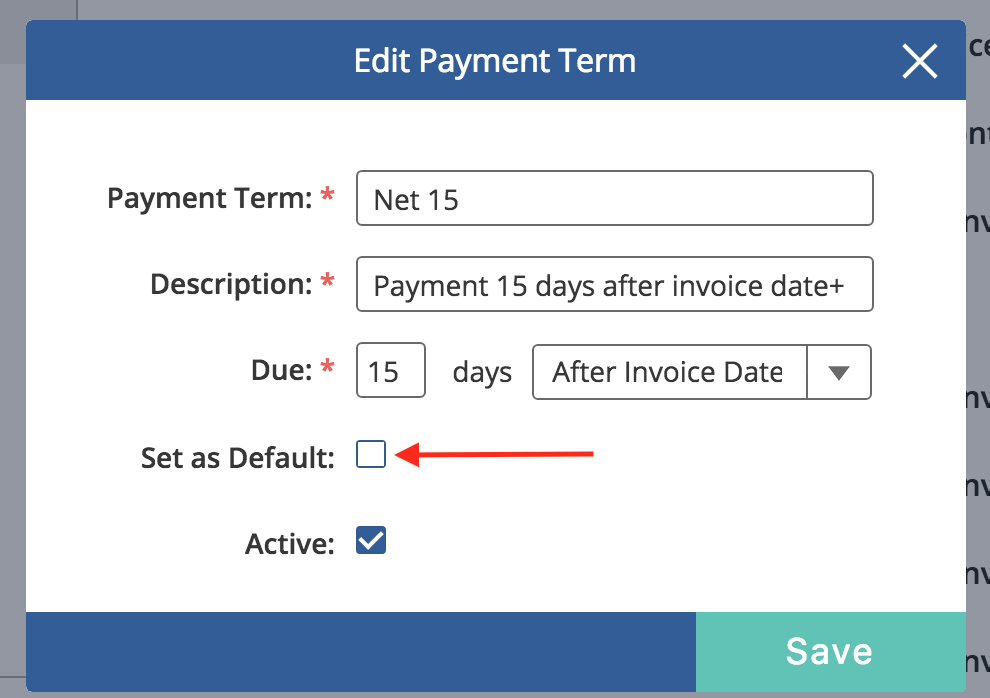Enable the Set as Default checkbox
The height and width of the screenshot is (698, 990).
coord(371,456)
